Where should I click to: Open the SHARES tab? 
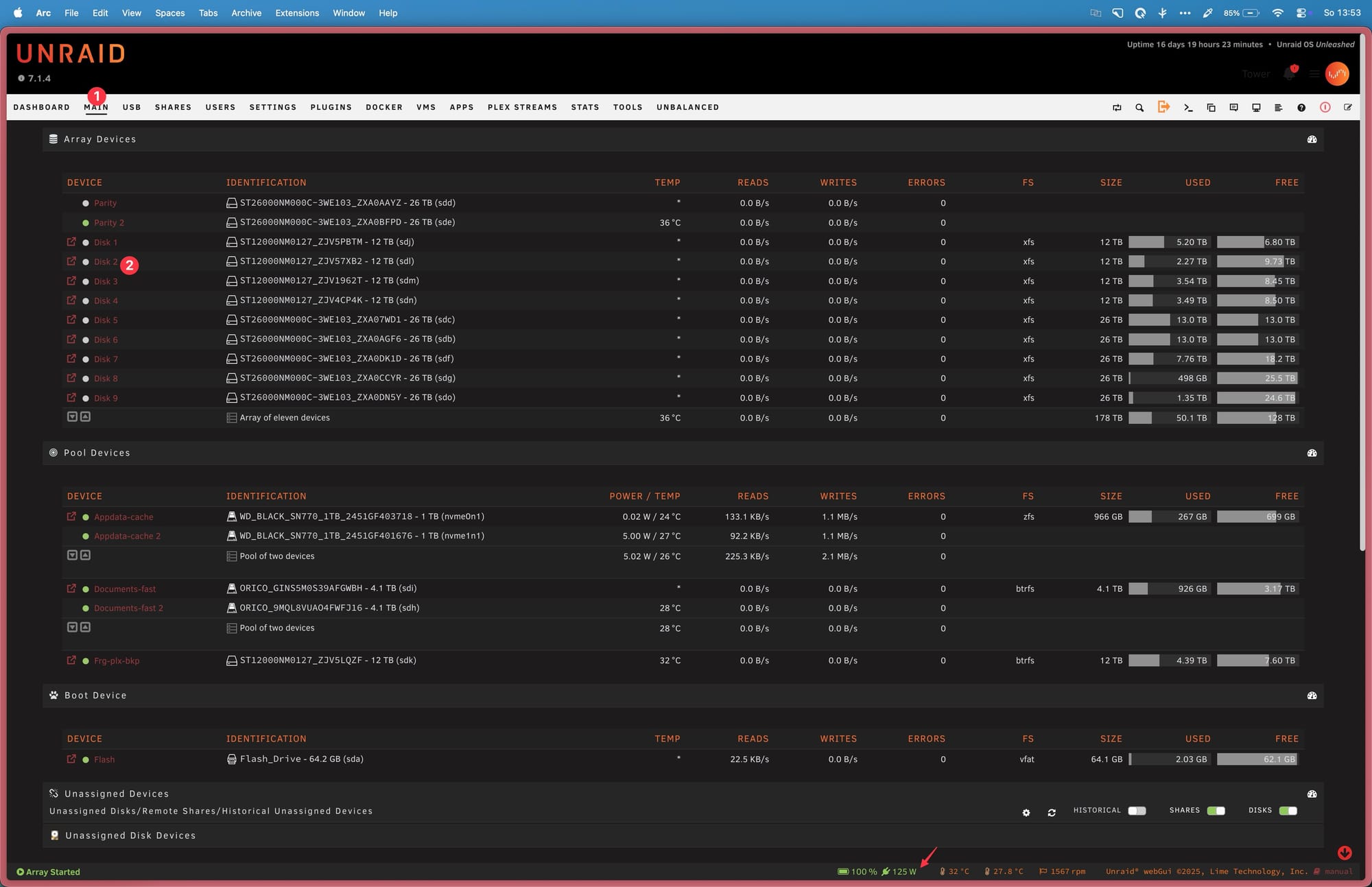coord(173,108)
